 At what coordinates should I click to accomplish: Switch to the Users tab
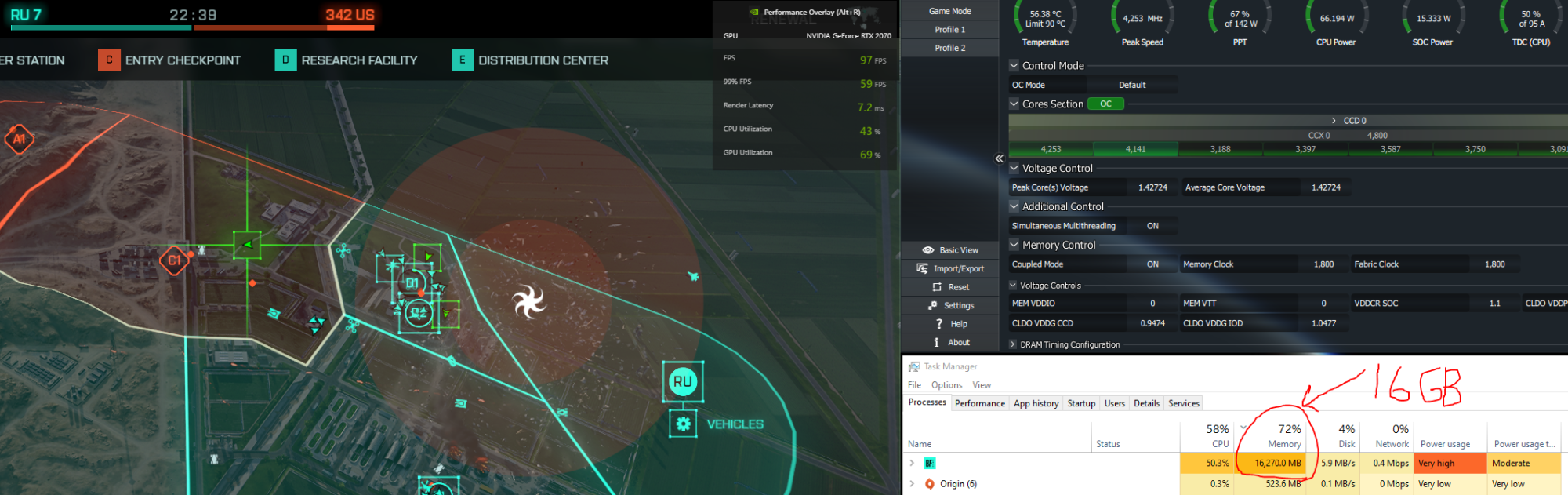click(x=1115, y=403)
